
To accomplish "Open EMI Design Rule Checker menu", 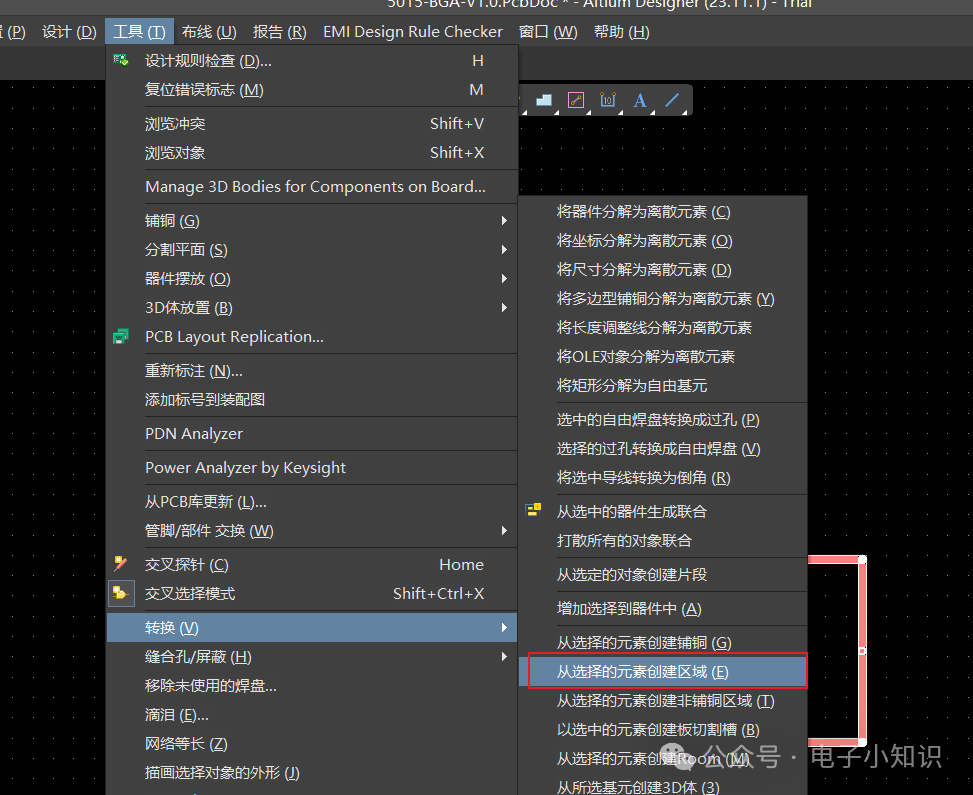I will 413,32.
